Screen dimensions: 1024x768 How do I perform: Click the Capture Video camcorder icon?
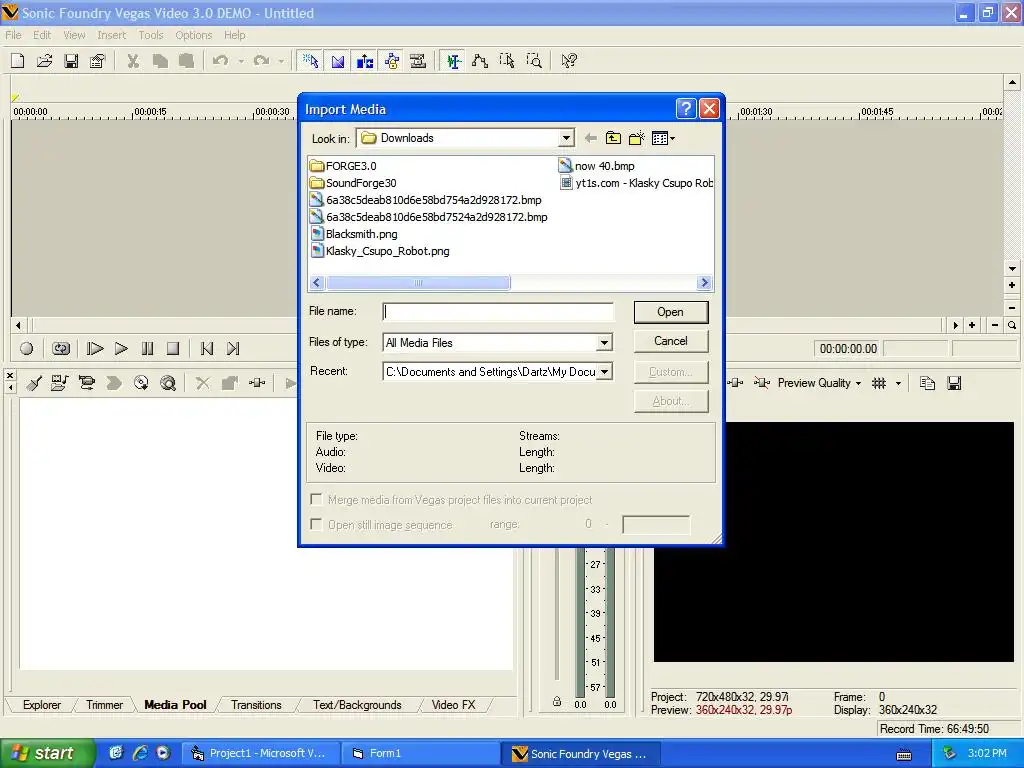tap(86, 383)
